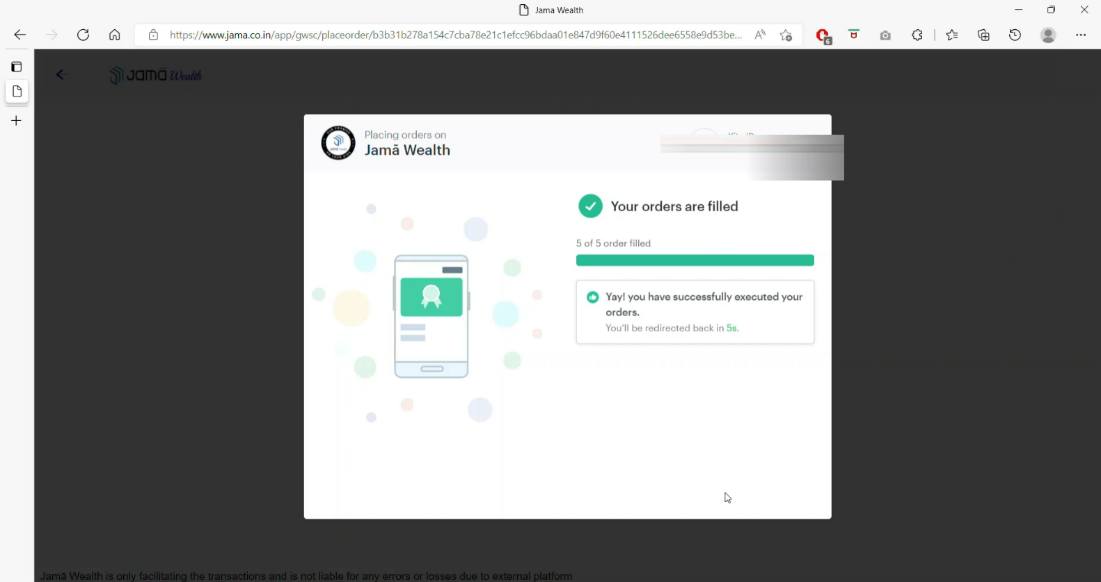This screenshot has width=1101, height=582.
Task: Click the "Placing orders on" label
Action: 405,135
